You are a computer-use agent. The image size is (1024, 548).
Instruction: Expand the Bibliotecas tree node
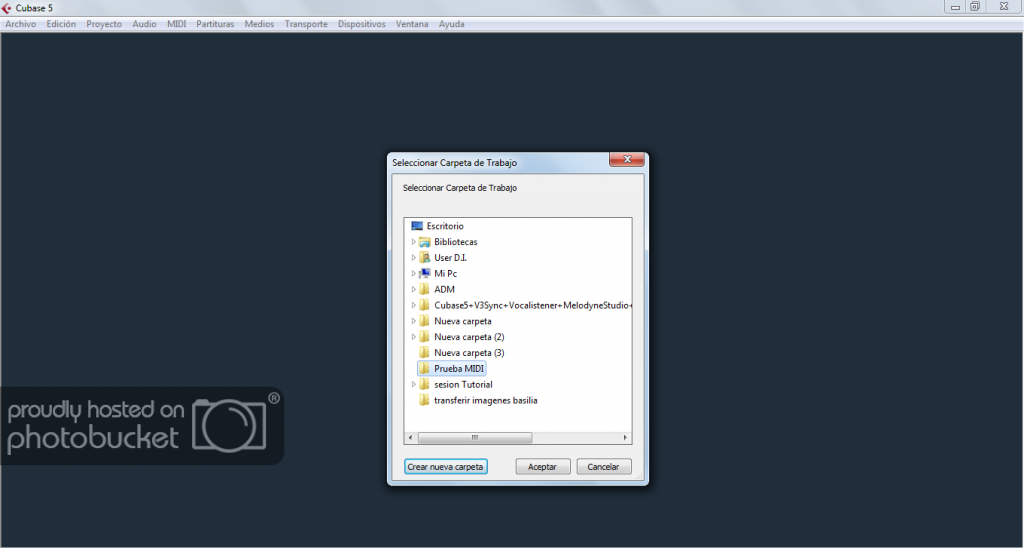tap(413, 242)
